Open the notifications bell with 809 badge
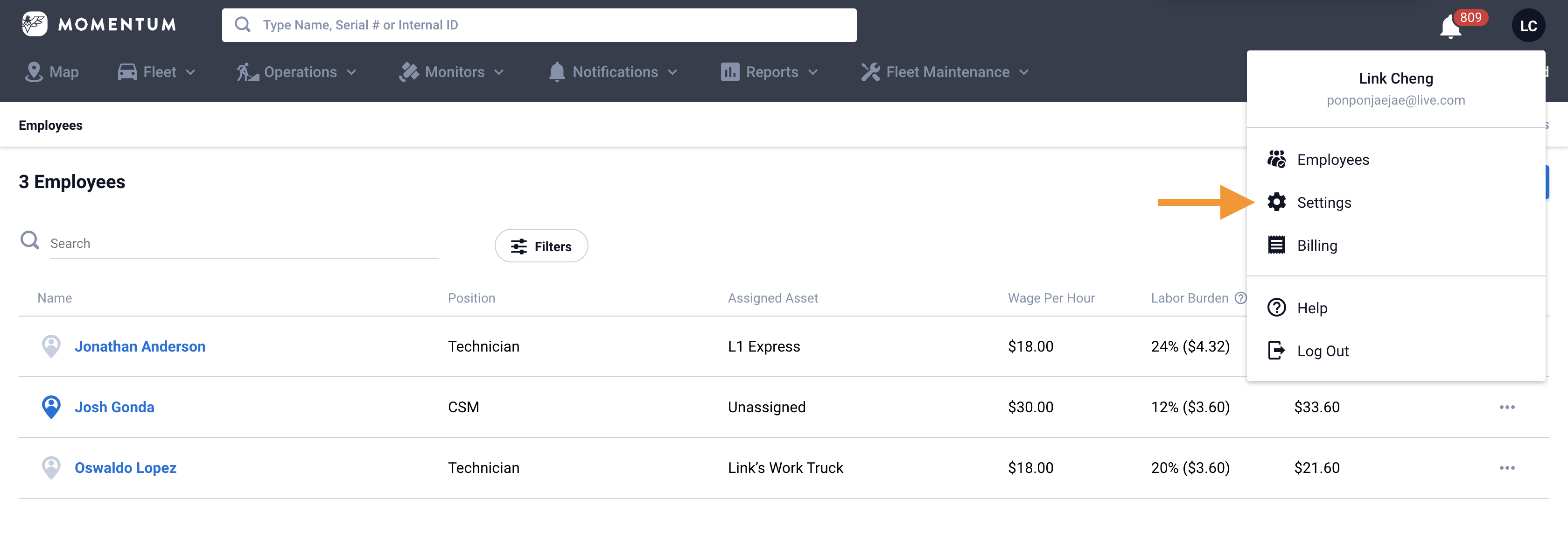Image resolution: width=1568 pixels, height=550 pixels. [1450, 27]
